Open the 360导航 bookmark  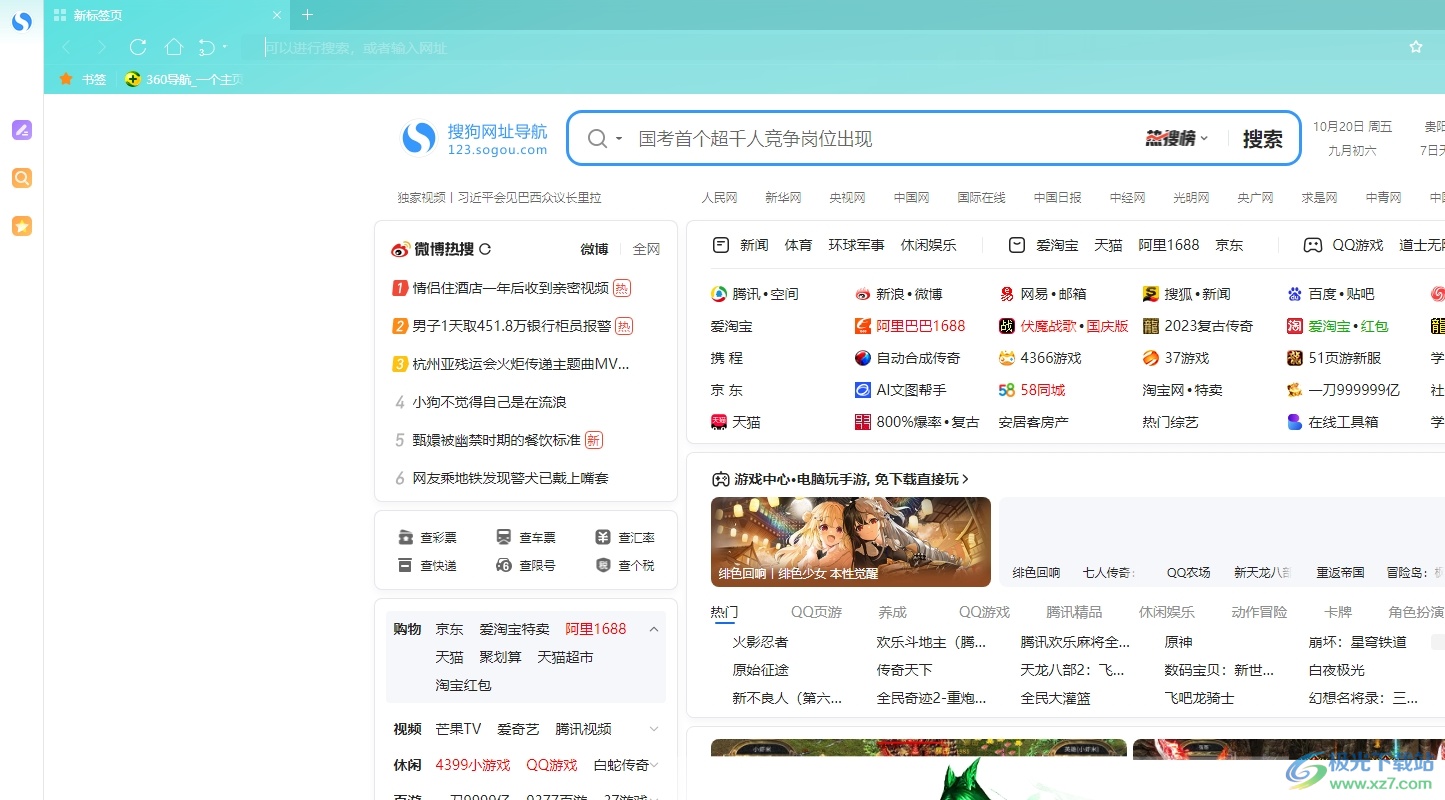183,79
